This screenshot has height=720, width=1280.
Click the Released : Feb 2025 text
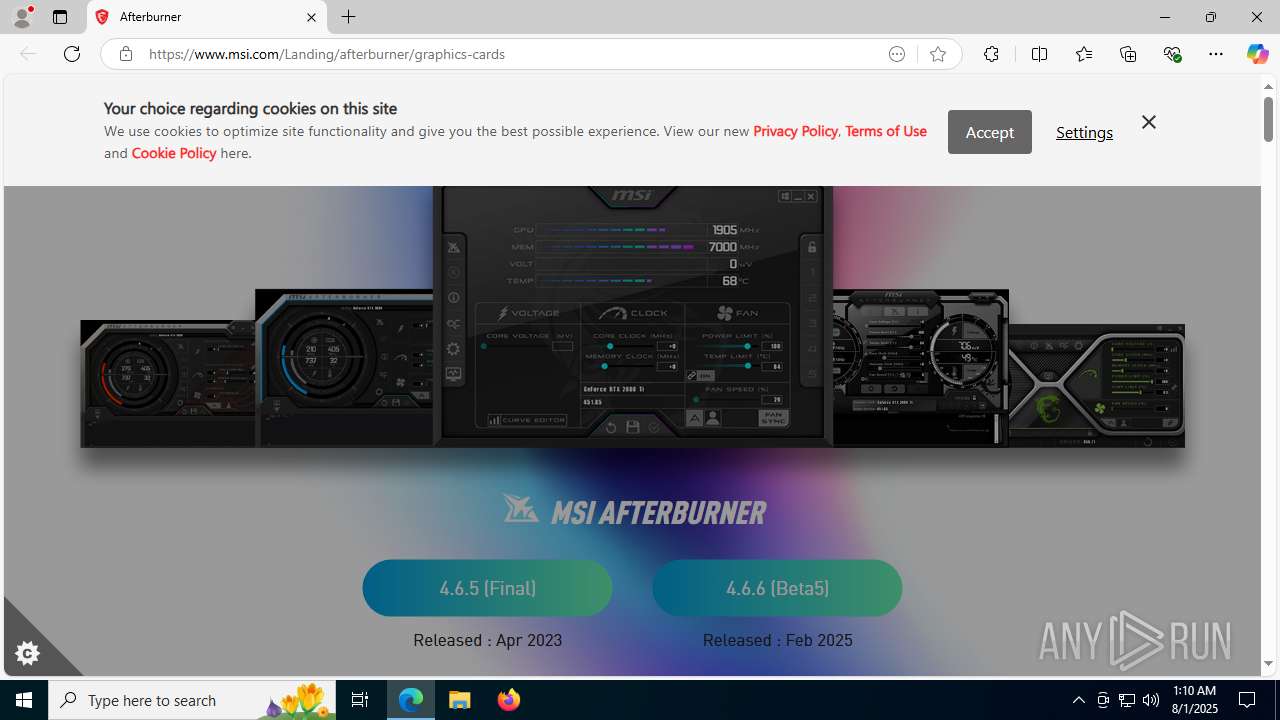(777, 640)
